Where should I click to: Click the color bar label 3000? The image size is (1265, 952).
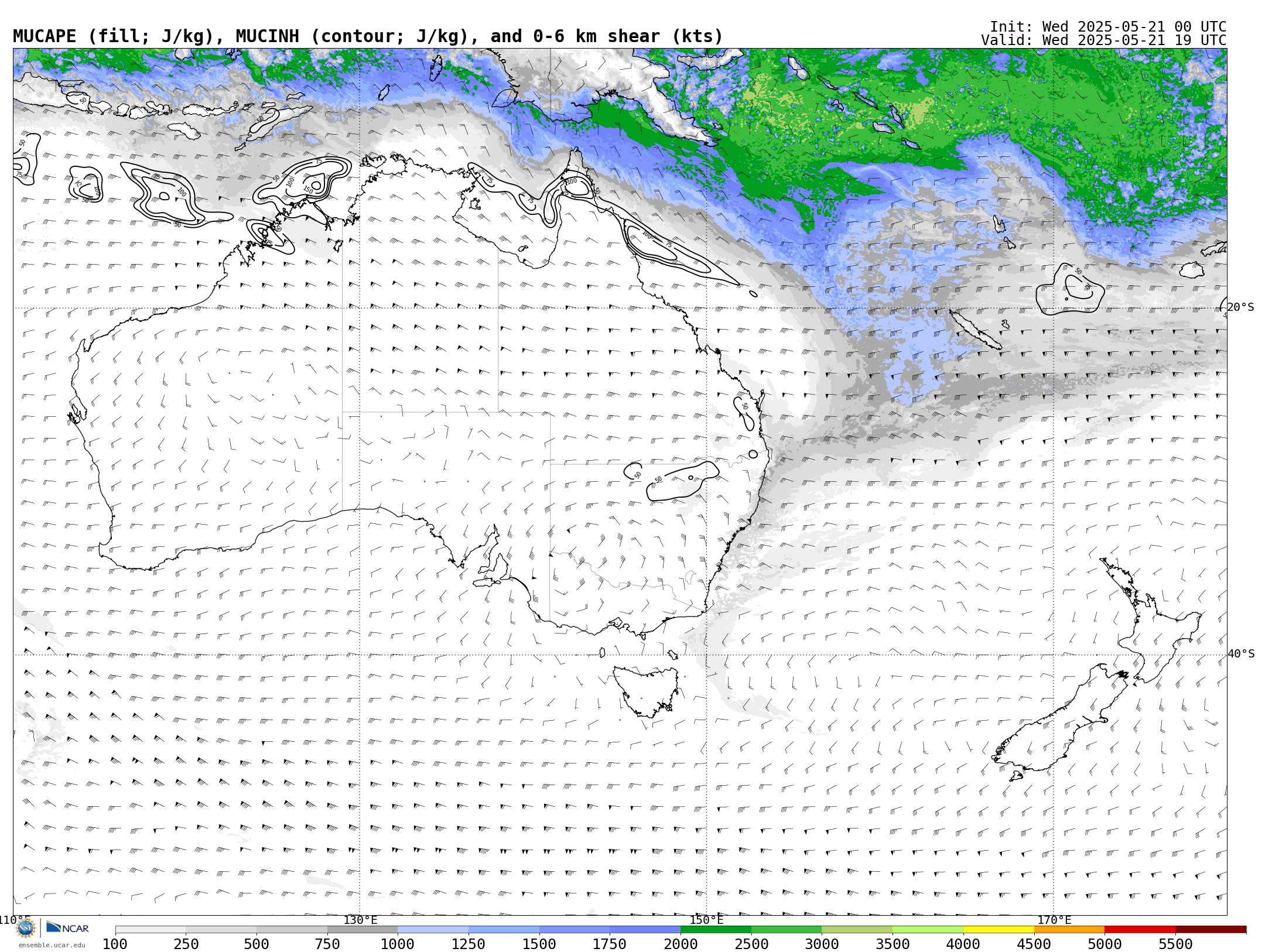click(x=822, y=944)
